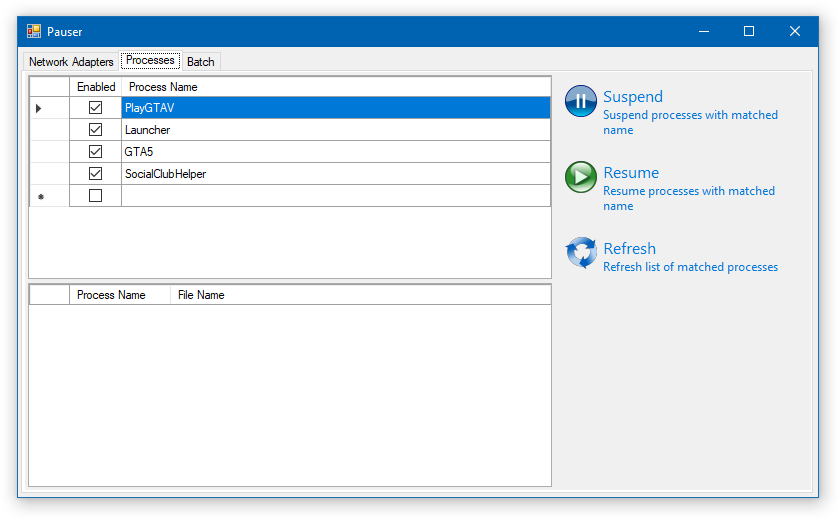Toggle Enabled checkbox for GTA5
Image resolution: width=840 pixels, height=520 pixels.
[x=95, y=152]
